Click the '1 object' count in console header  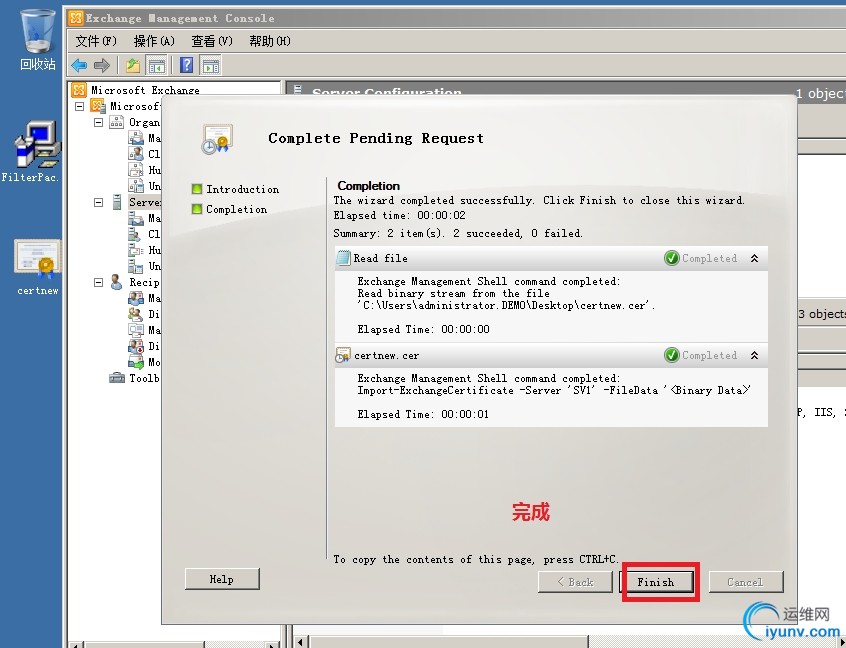tap(821, 93)
